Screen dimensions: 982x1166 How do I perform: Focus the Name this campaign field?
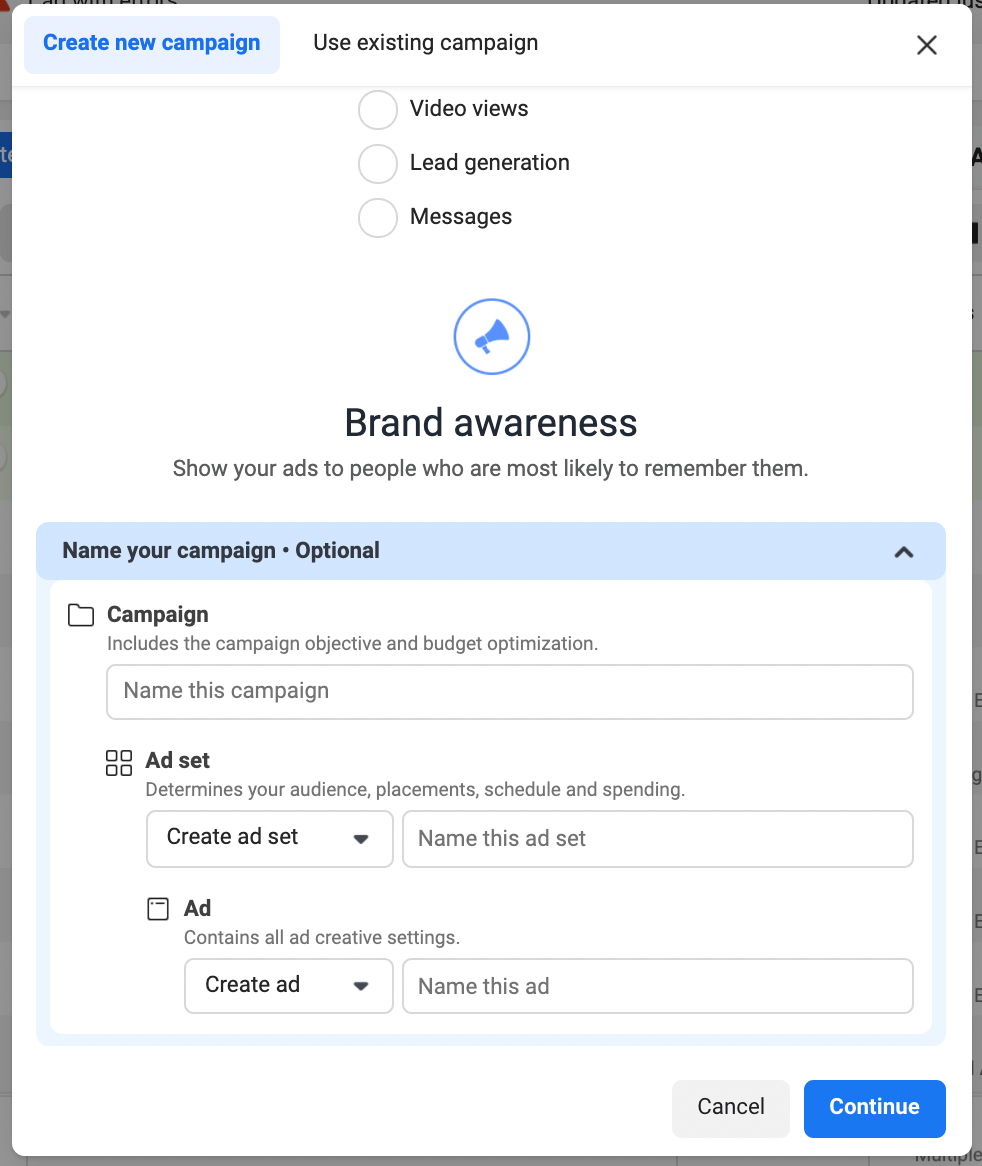pyautogui.click(x=509, y=692)
